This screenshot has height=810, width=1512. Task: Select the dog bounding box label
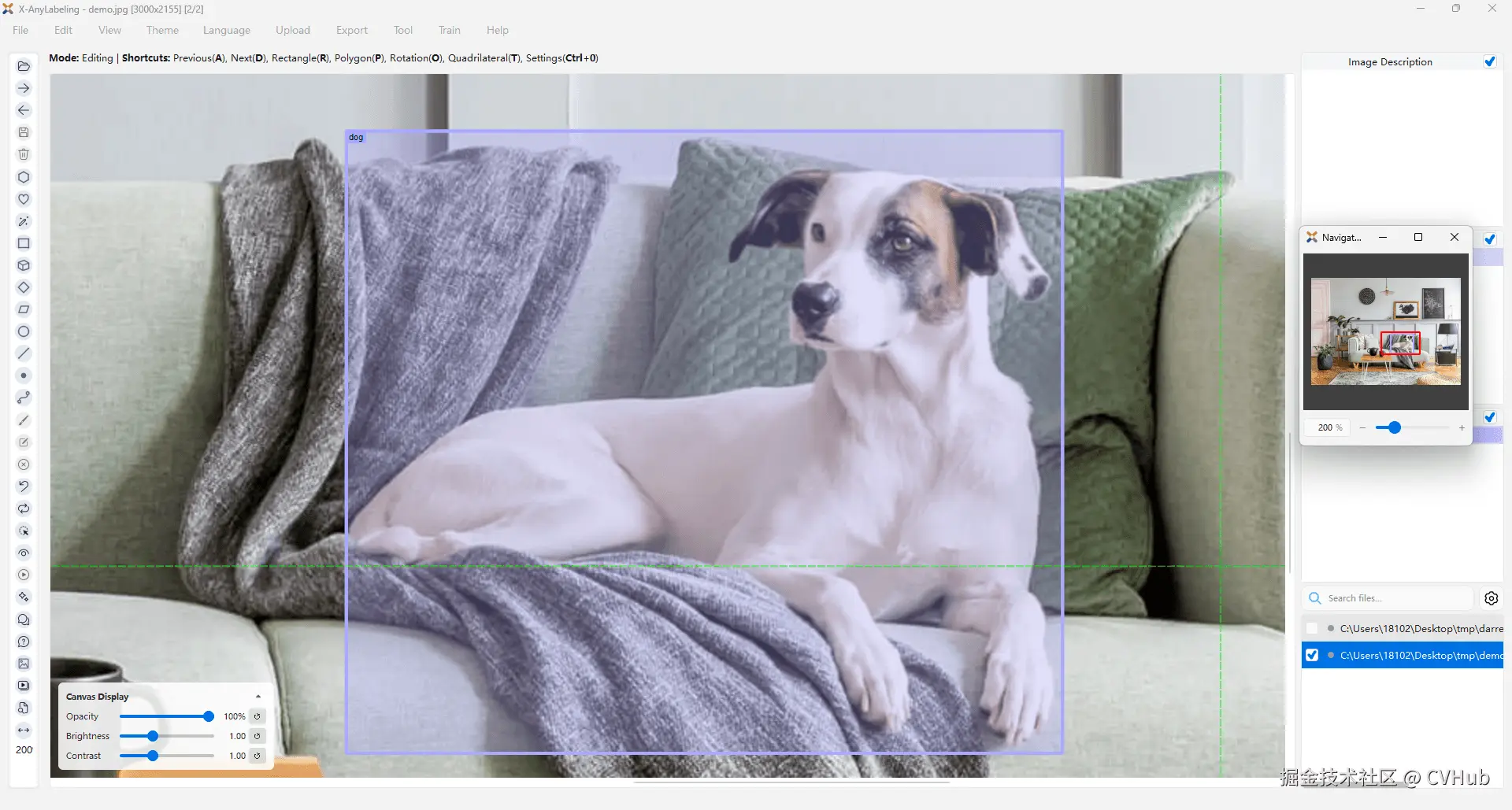coord(356,137)
